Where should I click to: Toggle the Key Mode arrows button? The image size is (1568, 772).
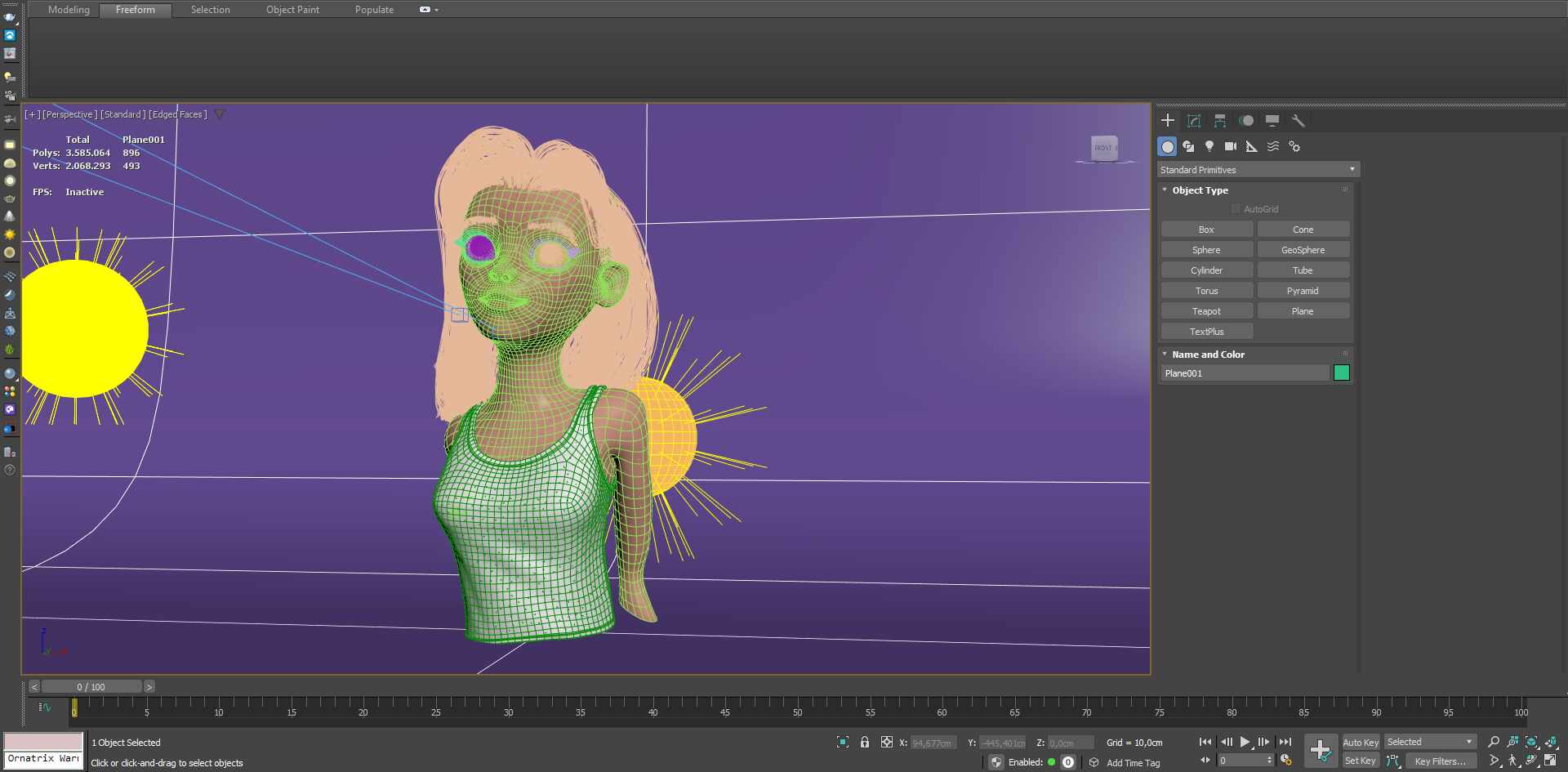[x=1205, y=760]
